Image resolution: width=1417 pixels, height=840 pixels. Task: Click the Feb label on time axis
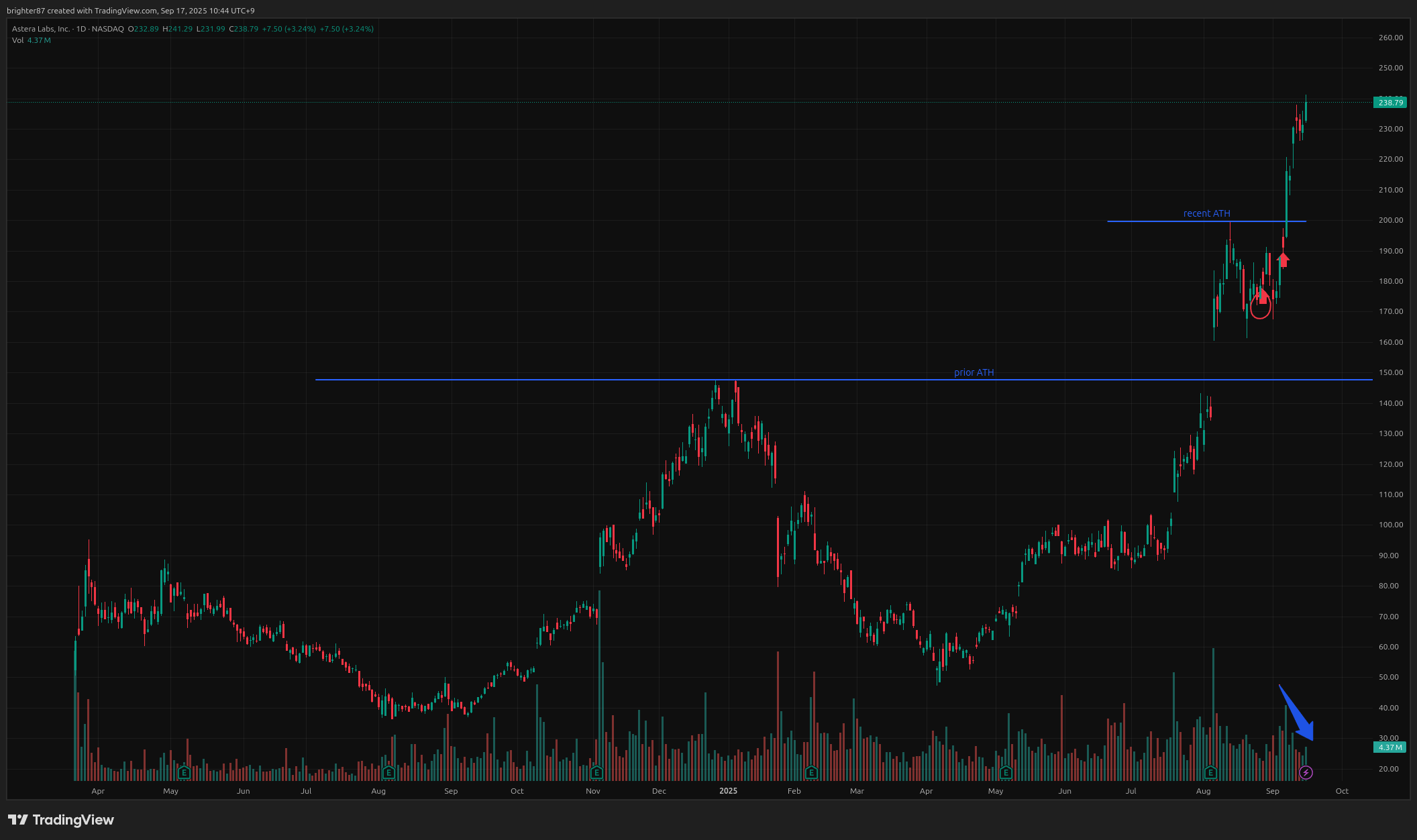[794, 791]
